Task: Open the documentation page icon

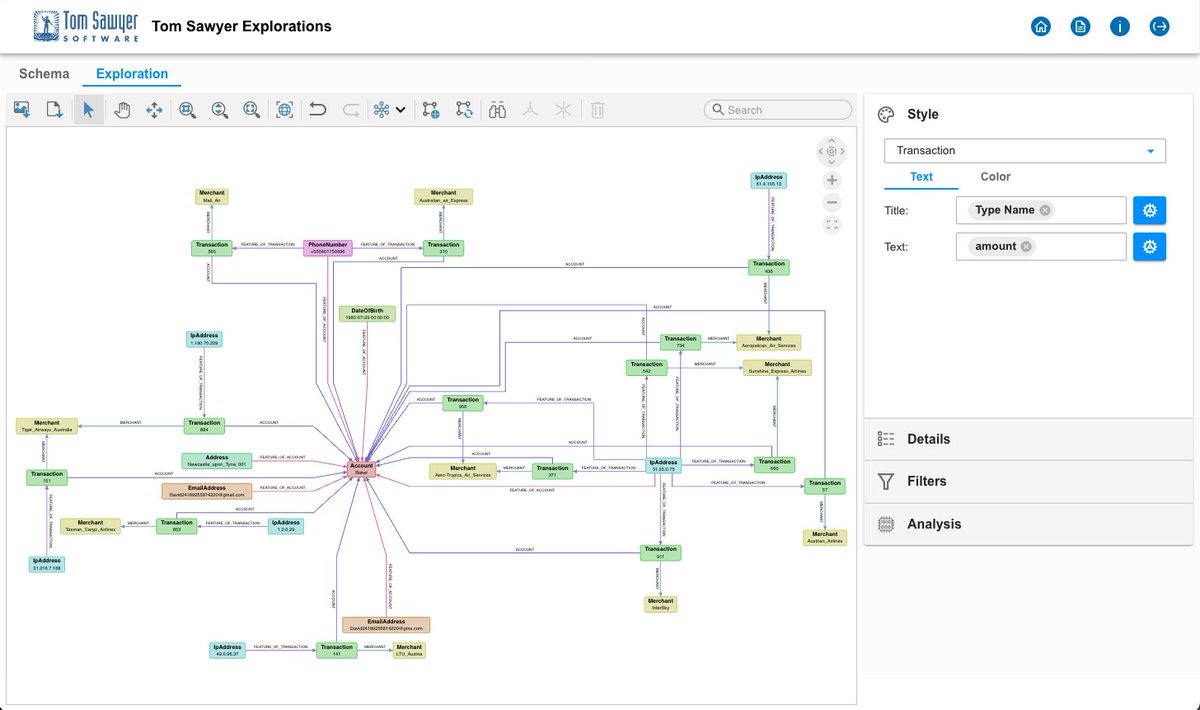Action: click(x=1080, y=26)
